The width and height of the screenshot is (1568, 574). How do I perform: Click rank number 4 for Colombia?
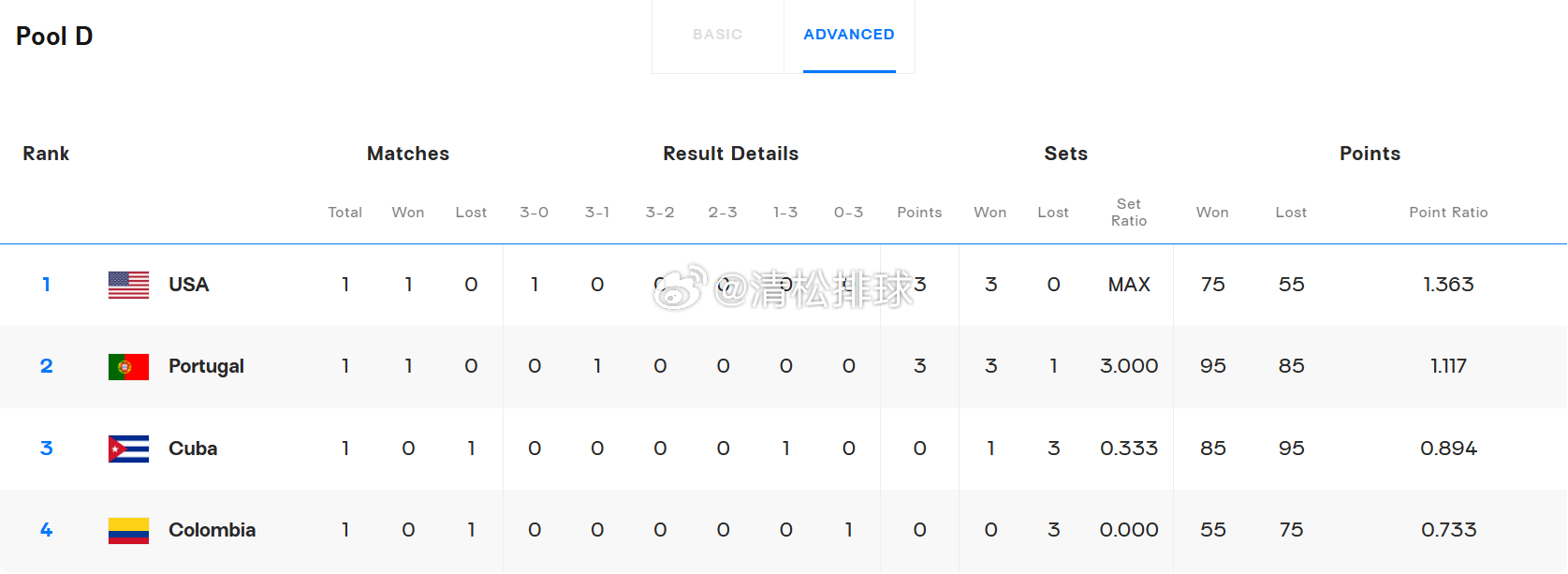(x=46, y=530)
